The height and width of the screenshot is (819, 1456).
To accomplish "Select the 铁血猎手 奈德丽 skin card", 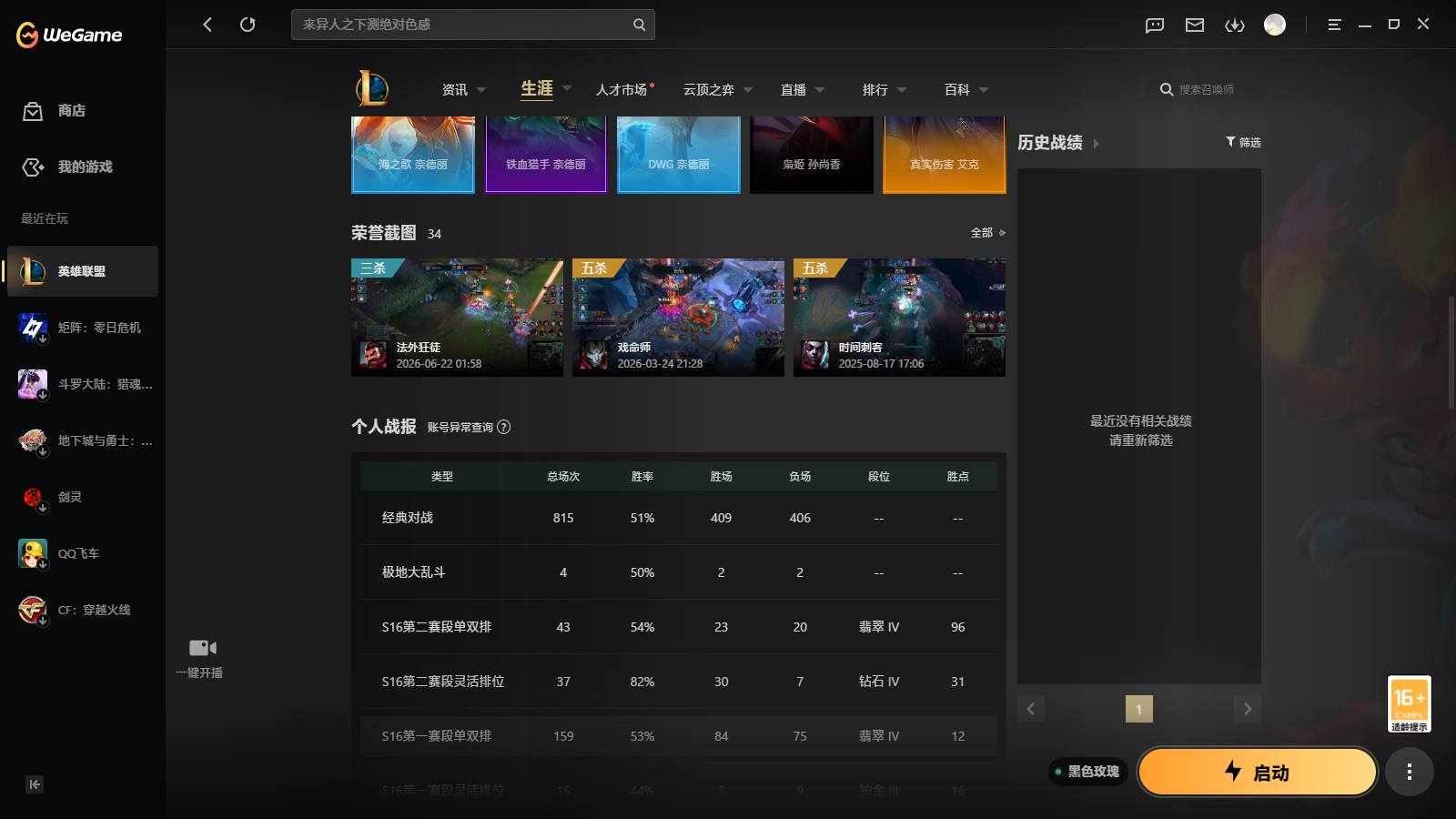I will click(546, 155).
